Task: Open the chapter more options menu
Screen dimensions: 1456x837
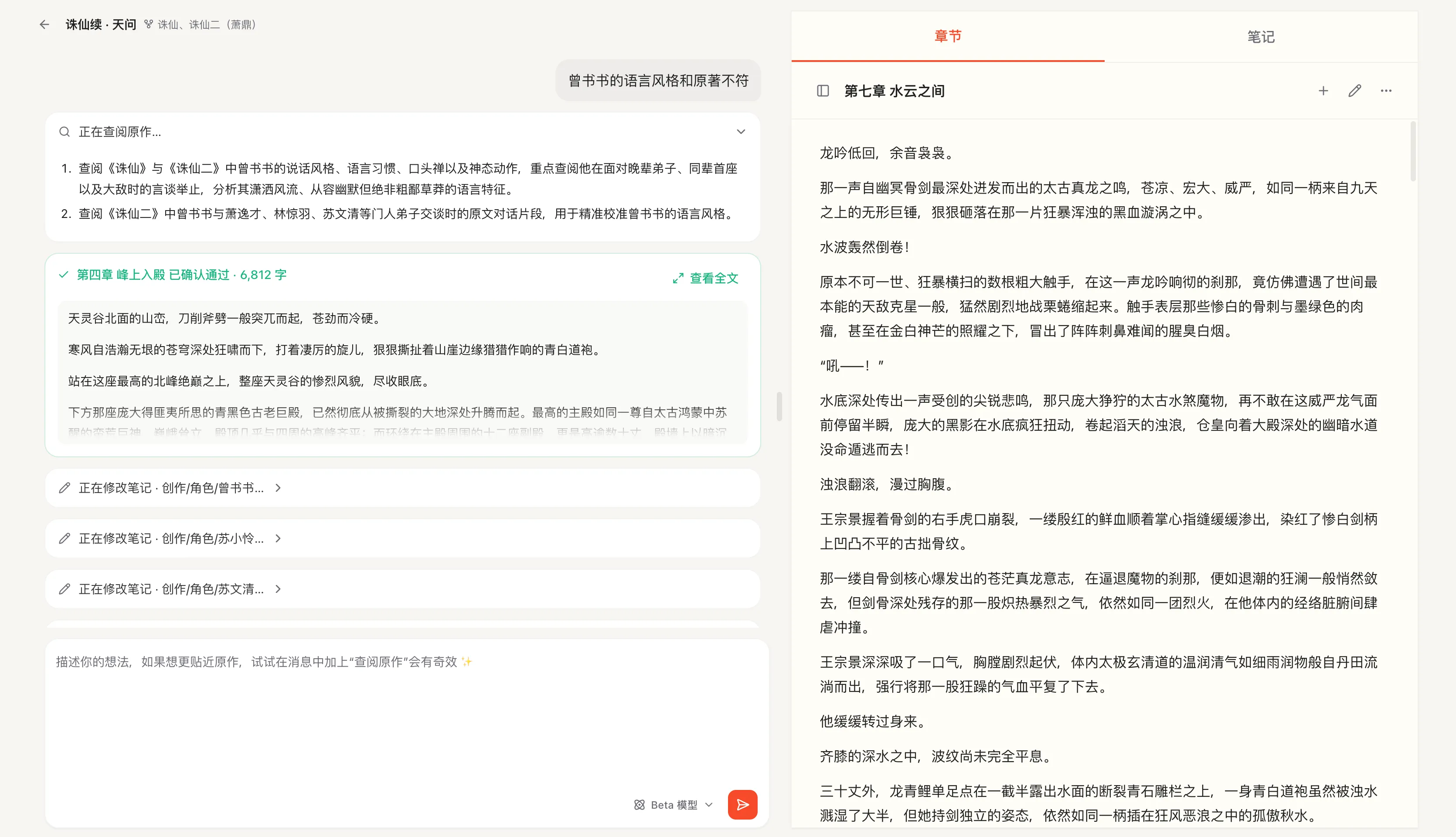Action: (x=1386, y=91)
